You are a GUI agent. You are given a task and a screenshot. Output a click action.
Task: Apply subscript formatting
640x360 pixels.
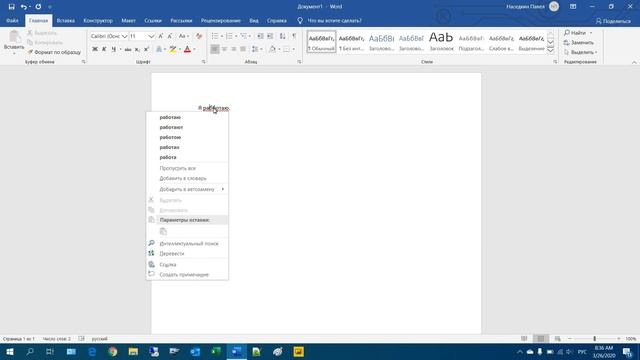[x=137, y=49]
